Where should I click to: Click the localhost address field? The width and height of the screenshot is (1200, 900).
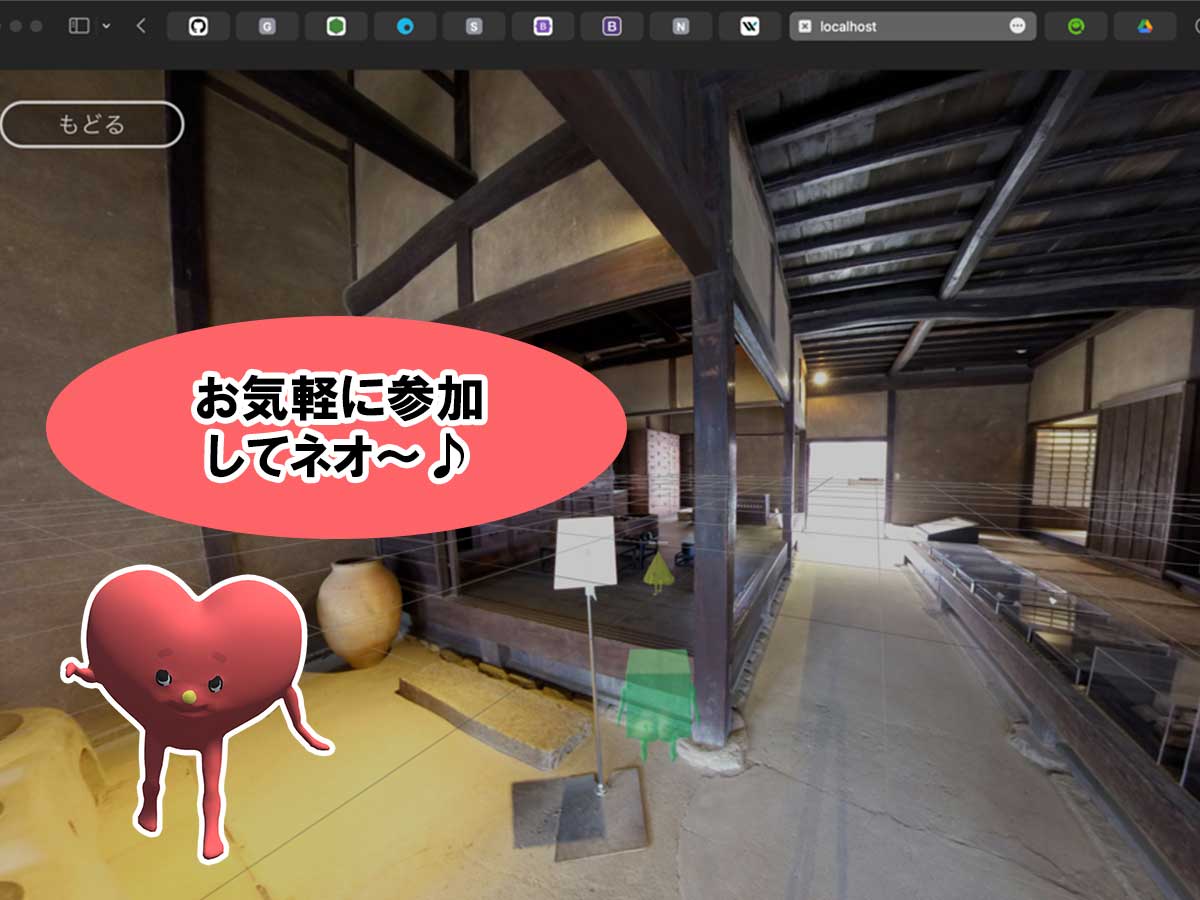coord(912,27)
